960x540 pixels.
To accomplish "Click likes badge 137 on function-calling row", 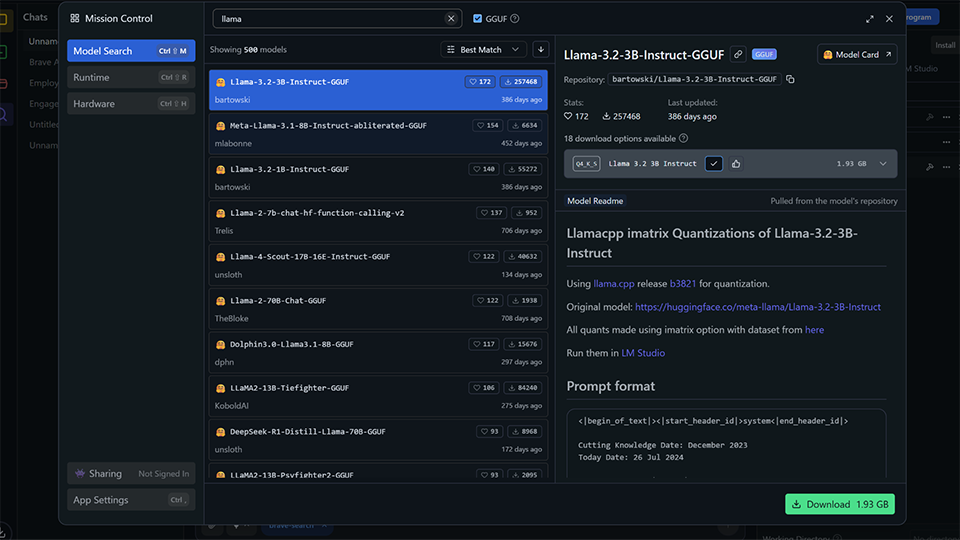I will pyautogui.click(x=492, y=213).
